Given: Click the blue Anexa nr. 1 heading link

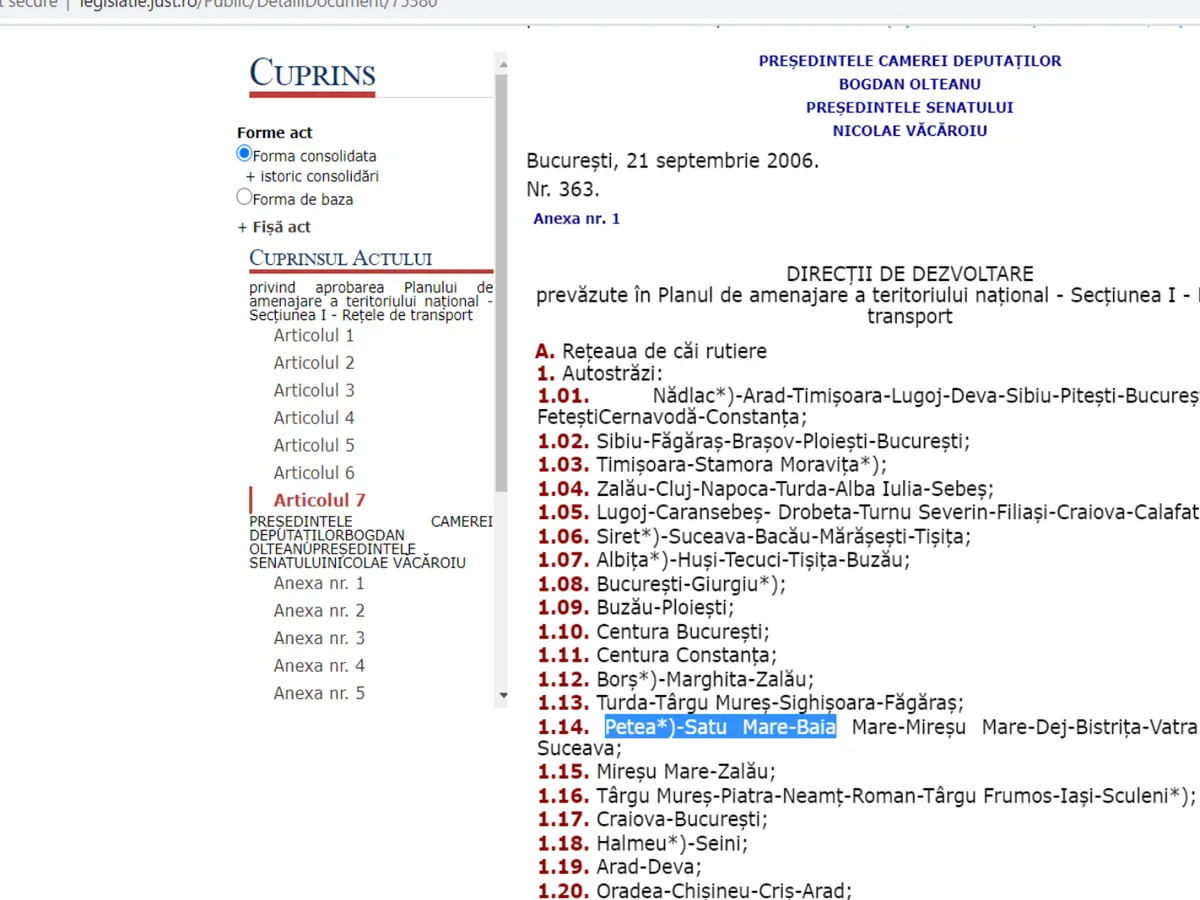Looking at the screenshot, I should point(576,219).
